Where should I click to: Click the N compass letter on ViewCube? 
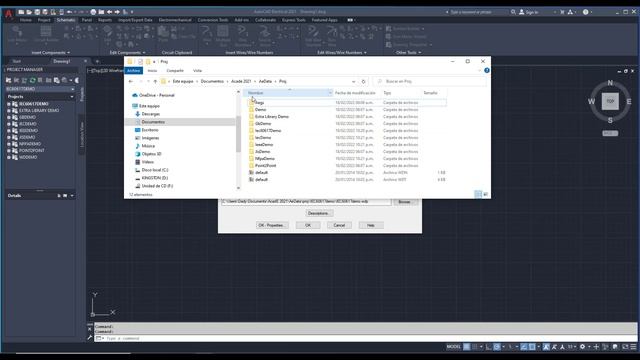click(610, 83)
